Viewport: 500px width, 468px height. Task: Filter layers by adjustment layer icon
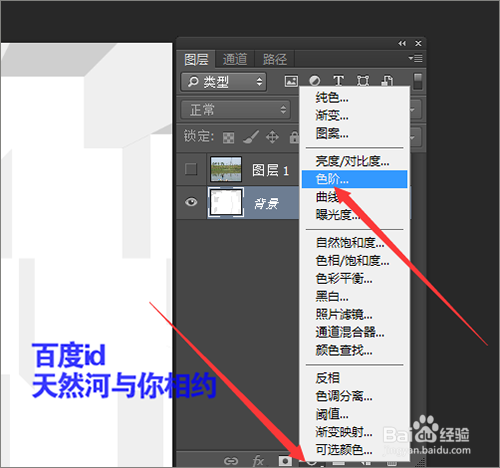(x=314, y=80)
